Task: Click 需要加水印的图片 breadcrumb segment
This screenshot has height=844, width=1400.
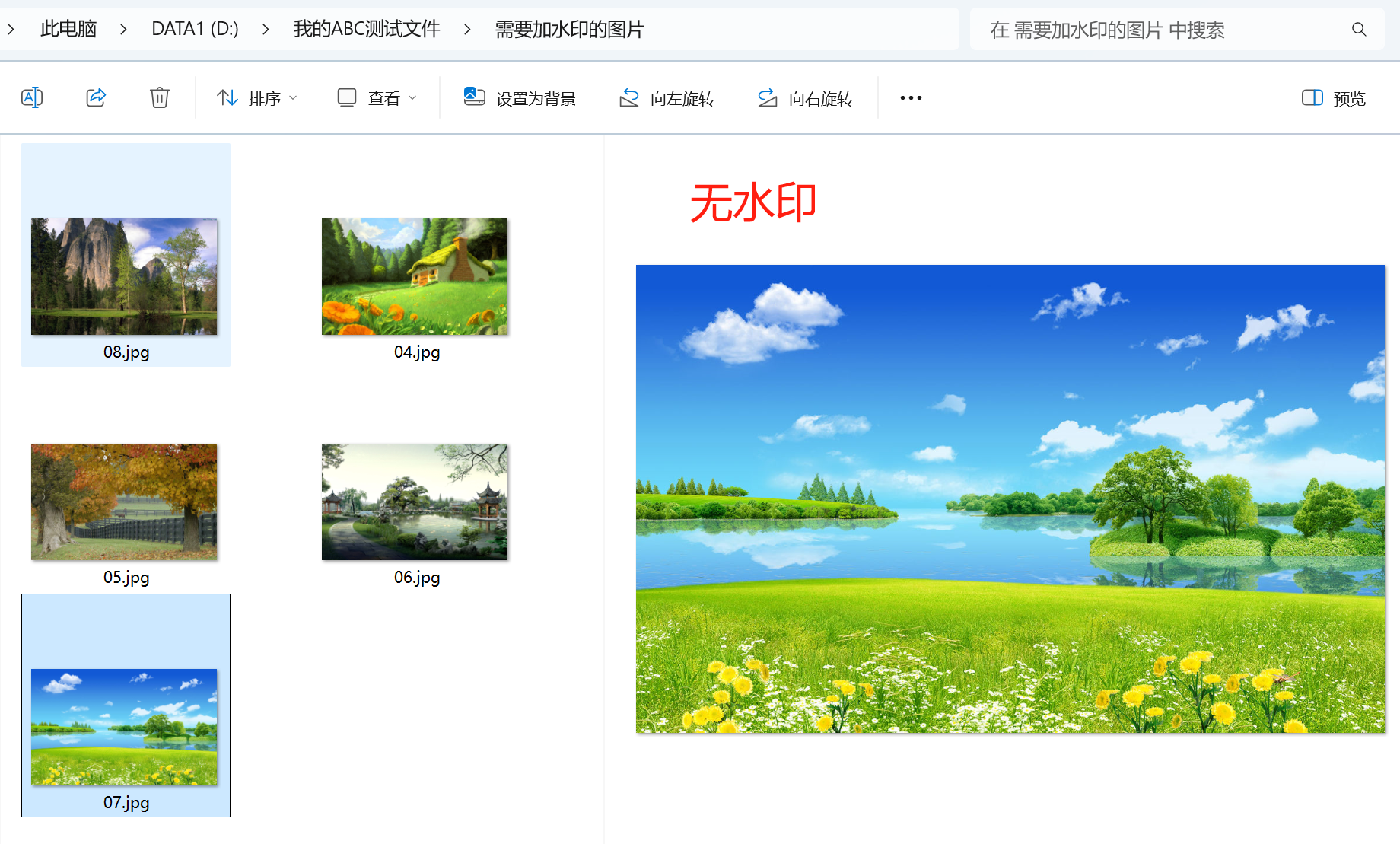Action: point(570,29)
